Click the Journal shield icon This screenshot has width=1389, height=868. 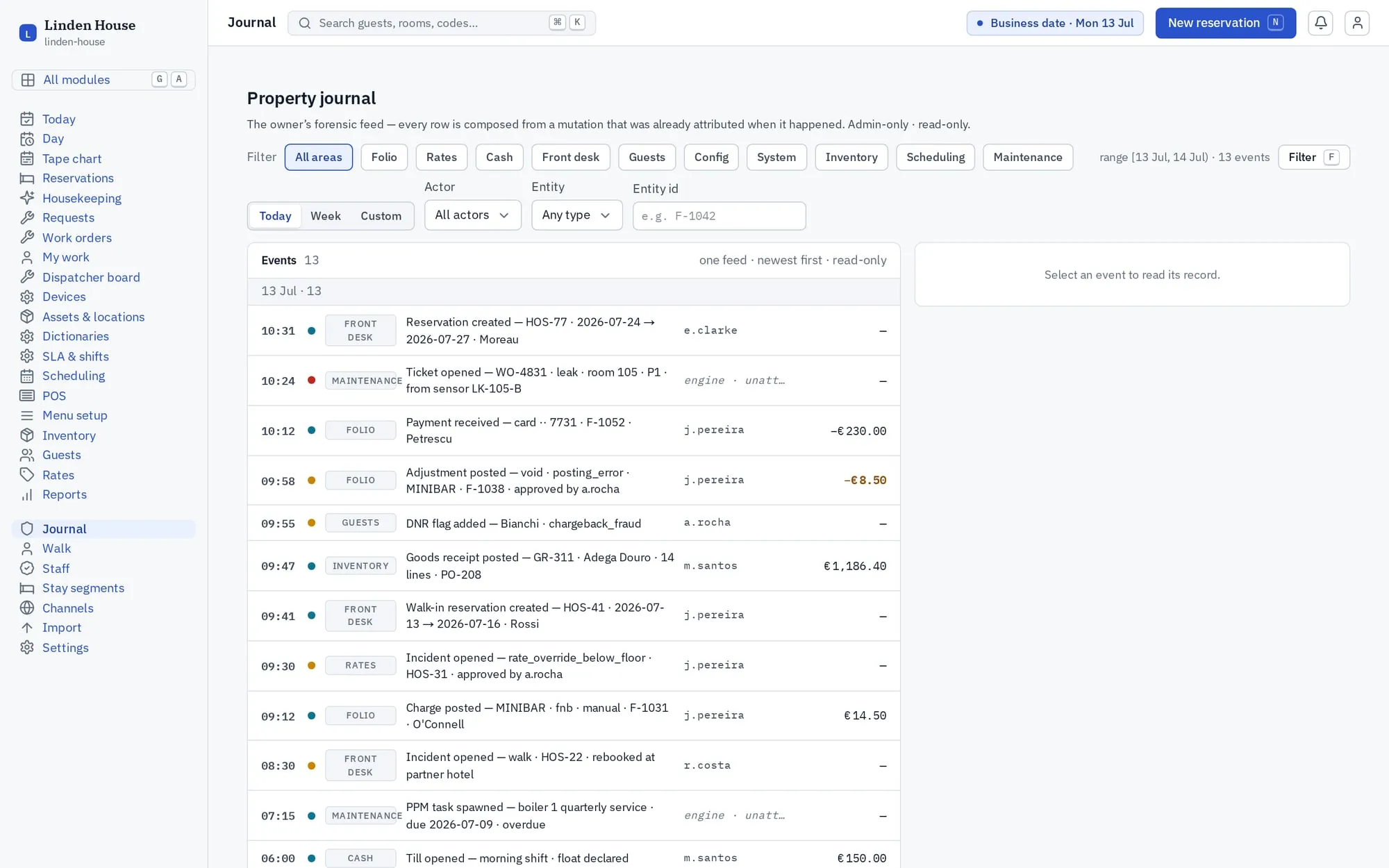point(27,528)
